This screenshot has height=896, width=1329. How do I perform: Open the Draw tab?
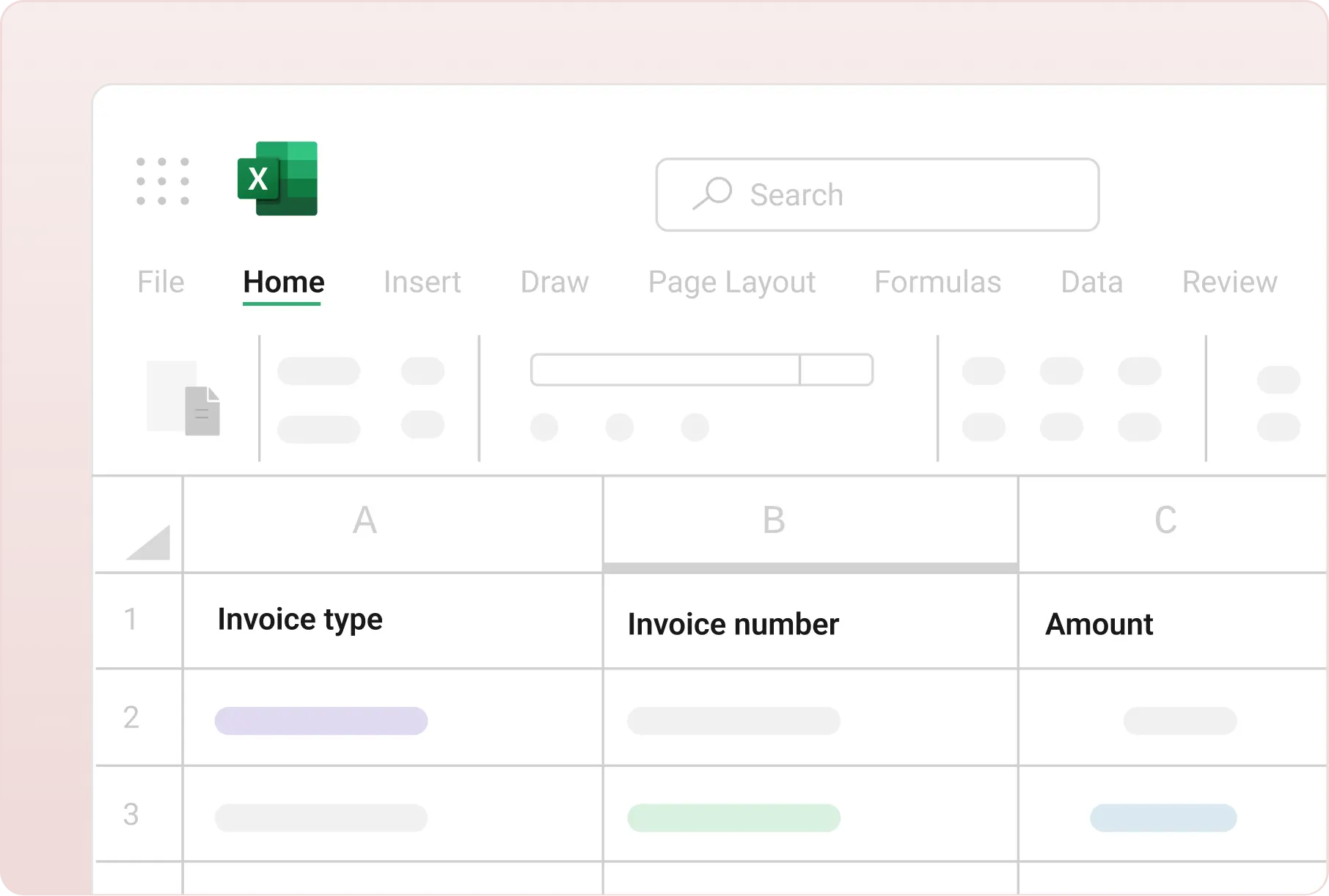[554, 282]
